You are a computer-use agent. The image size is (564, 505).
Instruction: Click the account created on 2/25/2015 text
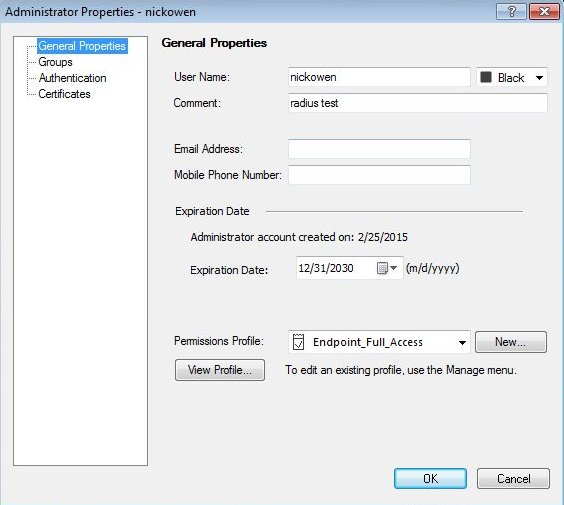click(x=299, y=237)
